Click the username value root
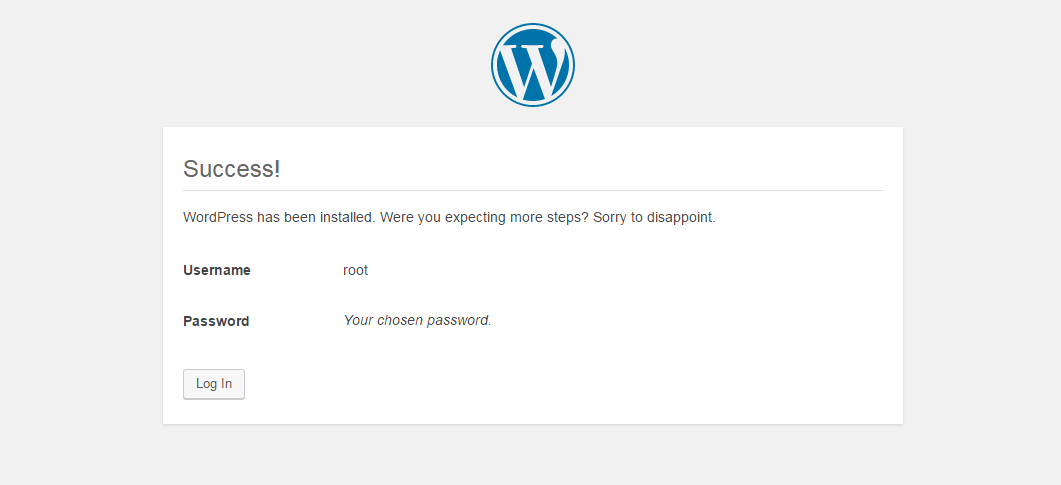The width and height of the screenshot is (1061, 485). [355, 271]
